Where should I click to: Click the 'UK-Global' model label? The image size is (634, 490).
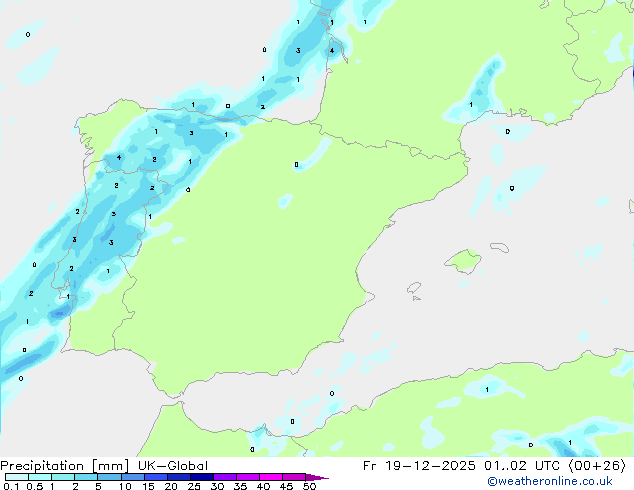pyautogui.click(x=173, y=466)
